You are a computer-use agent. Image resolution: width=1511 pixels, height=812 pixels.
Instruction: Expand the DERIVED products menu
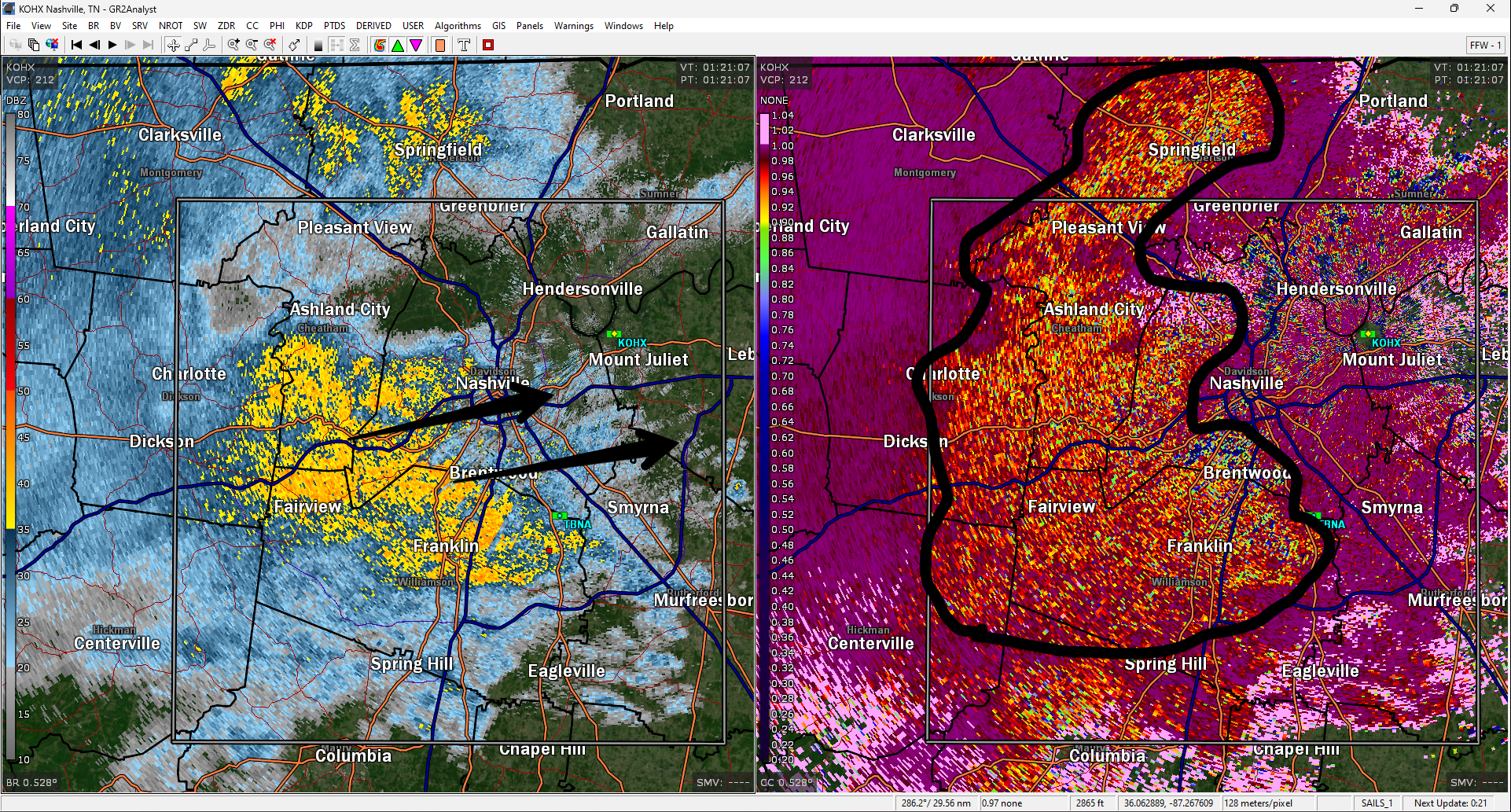373,26
